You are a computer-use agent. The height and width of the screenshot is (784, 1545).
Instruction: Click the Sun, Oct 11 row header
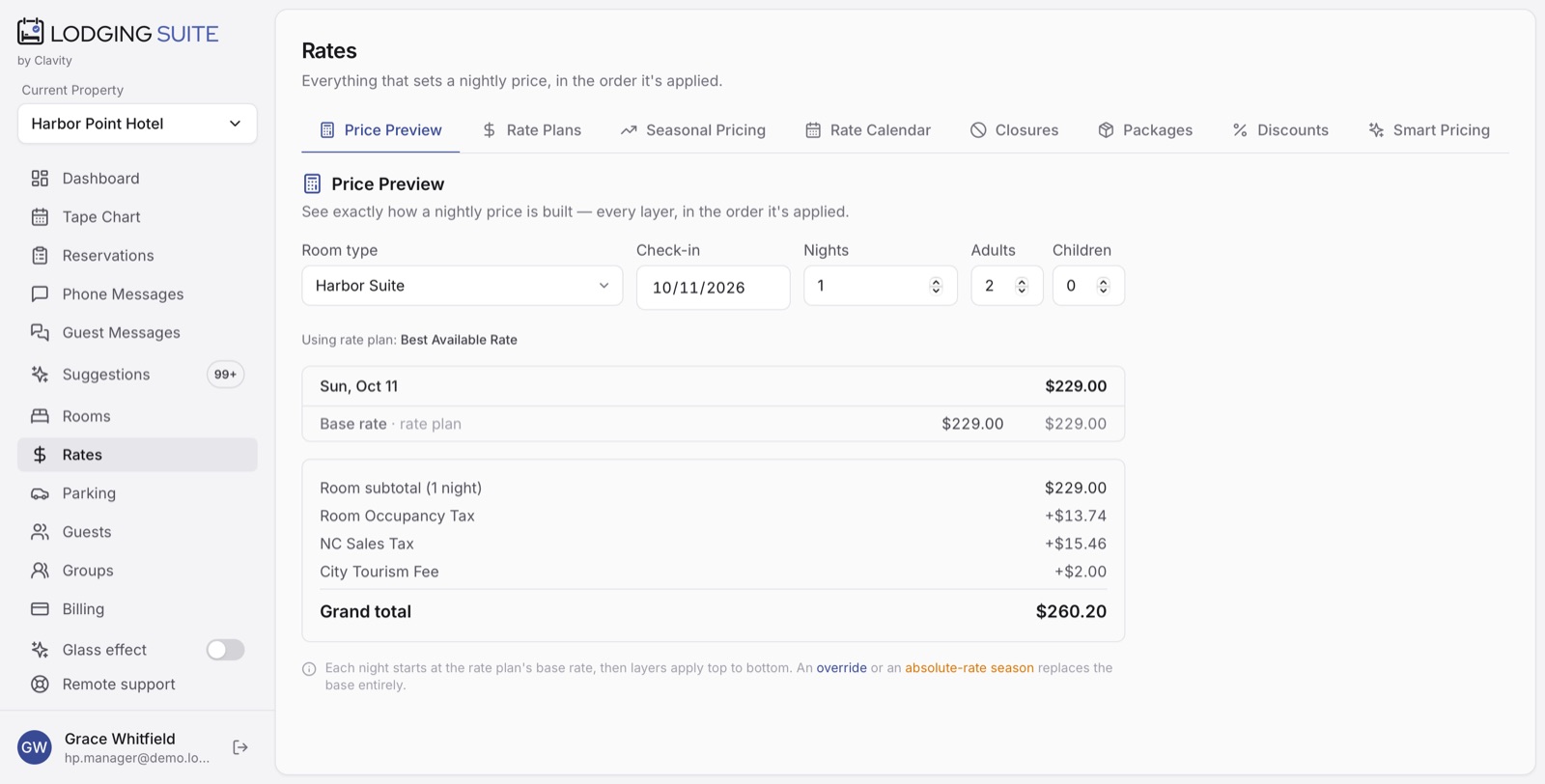click(x=713, y=386)
